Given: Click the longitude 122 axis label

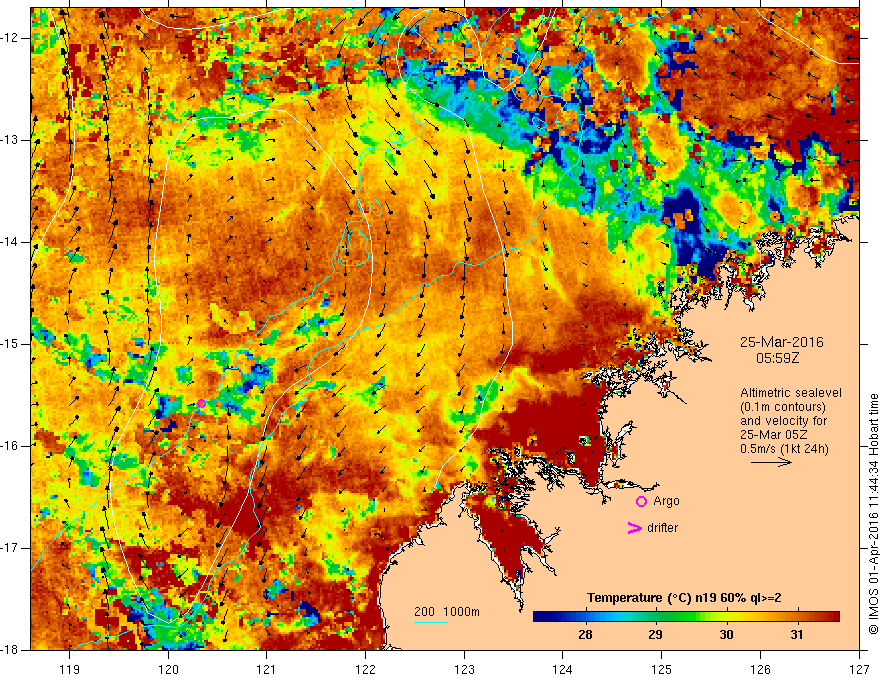Looking at the screenshot, I should point(365,669).
